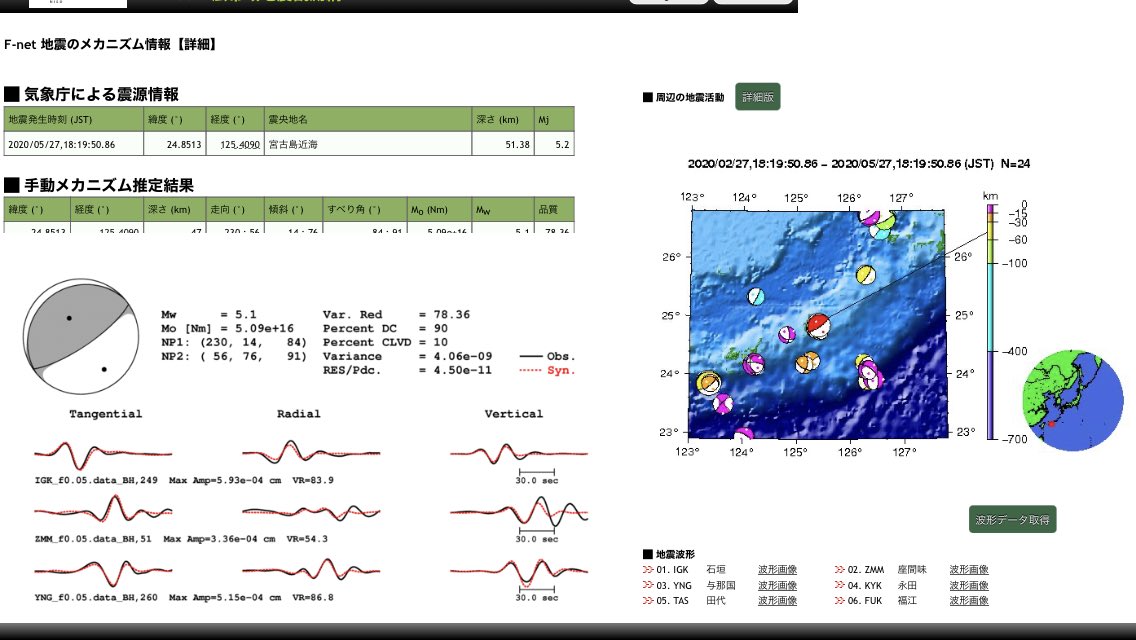This screenshot has width=1136, height=640.
Task: Click the cyan segment of the depth scale
Action: coord(991,307)
